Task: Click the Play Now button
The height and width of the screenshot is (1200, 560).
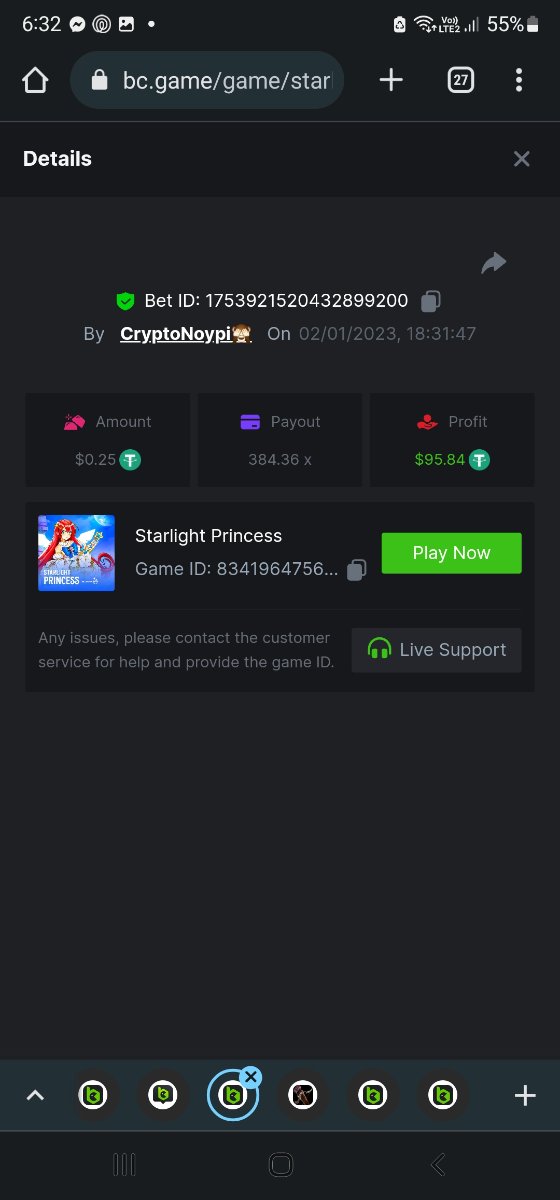Action: [x=451, y=553]
